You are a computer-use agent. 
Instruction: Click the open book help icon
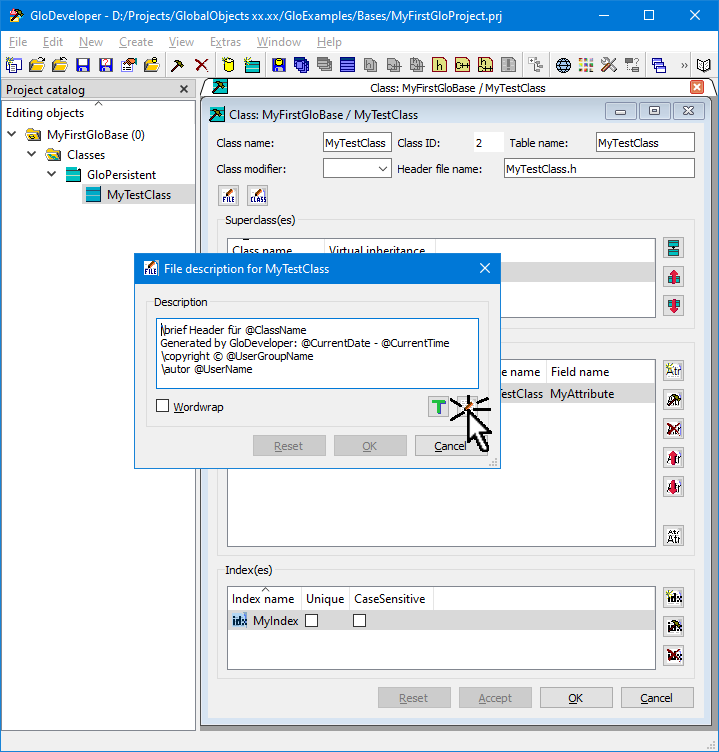coord(704,65)
